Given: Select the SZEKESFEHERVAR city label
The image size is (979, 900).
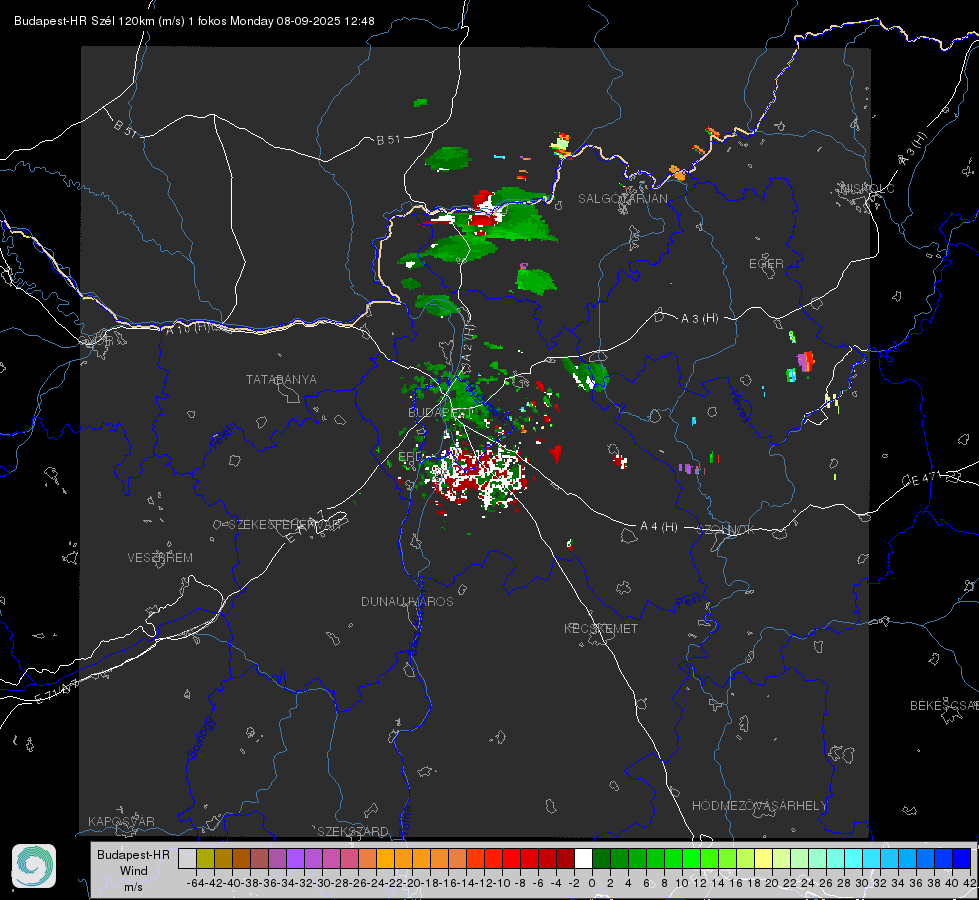Looking at the screenshot, I should (284, 525).
